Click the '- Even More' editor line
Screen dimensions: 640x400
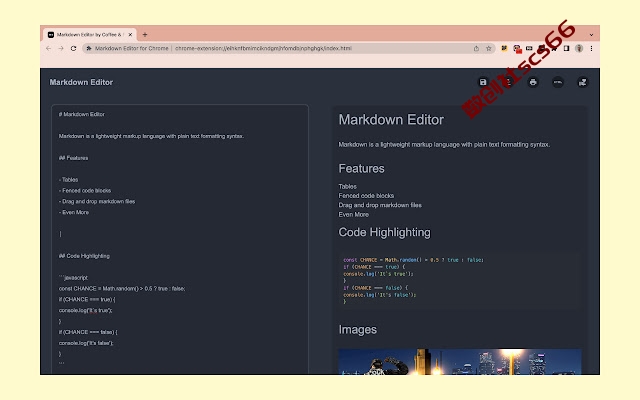pyautogui.click(x=74, y=212)
